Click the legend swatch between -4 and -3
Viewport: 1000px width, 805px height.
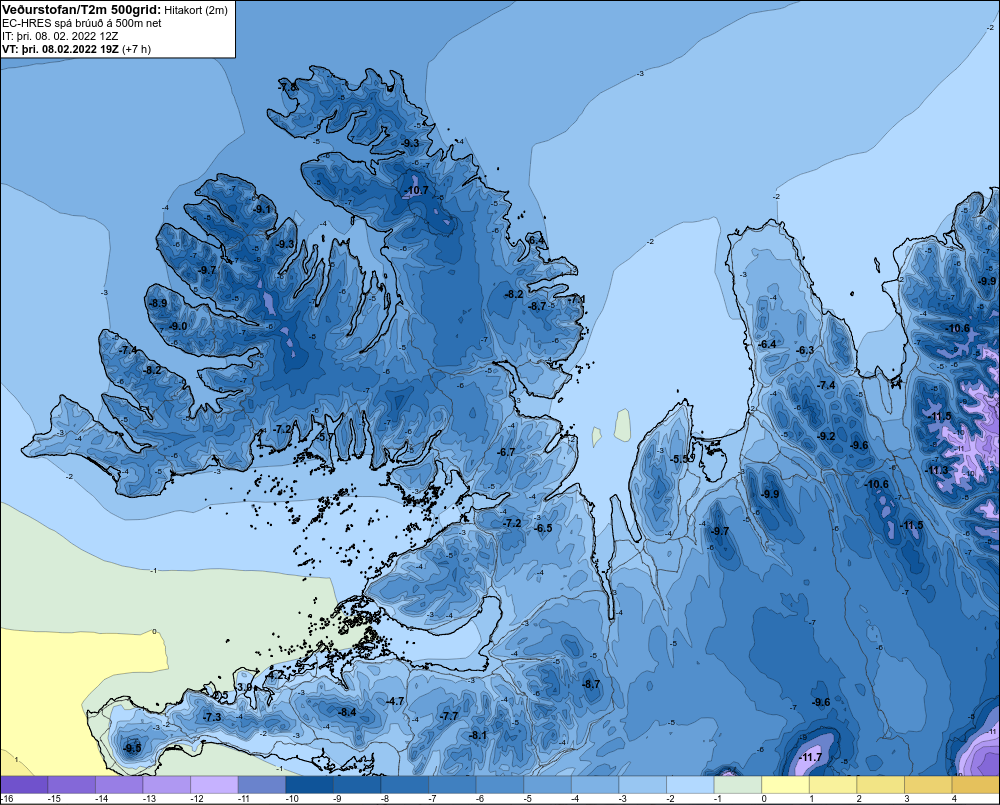coord(595,785)
